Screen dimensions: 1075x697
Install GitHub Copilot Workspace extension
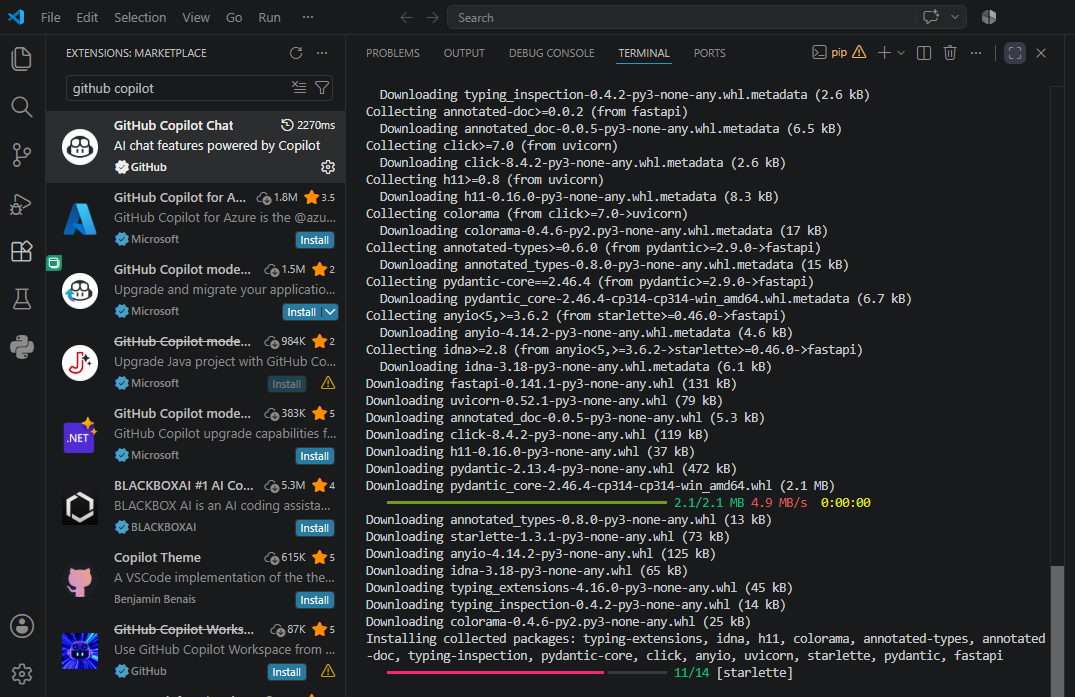coord(287,672)
